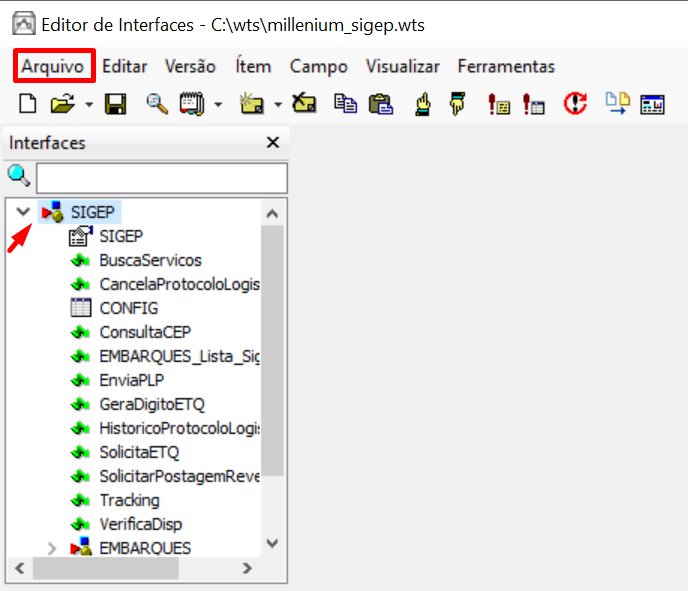
Task: Click the Paste clipboard toolbar icon
Action: pyautogui.click(x=380, y=104)
